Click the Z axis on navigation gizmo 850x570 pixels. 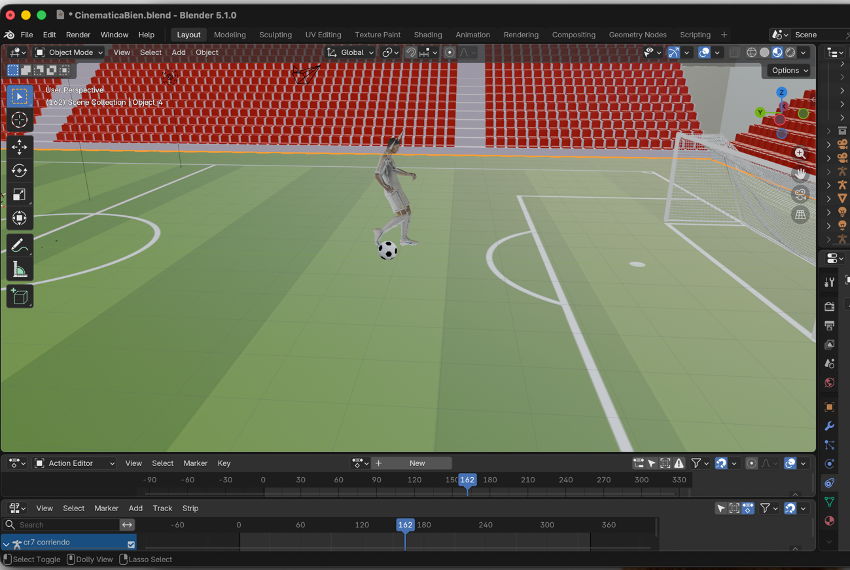click(x=782, y=93)
